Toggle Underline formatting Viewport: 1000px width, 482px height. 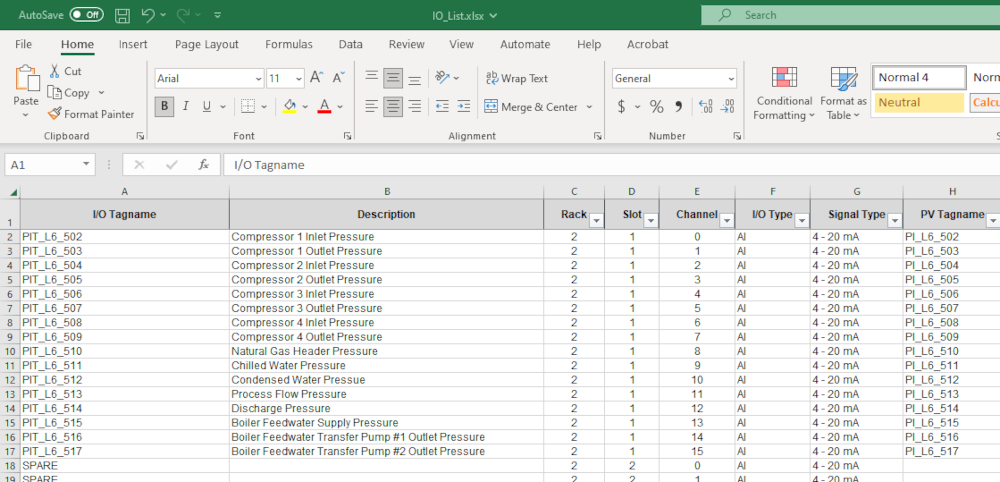[207, 106]
